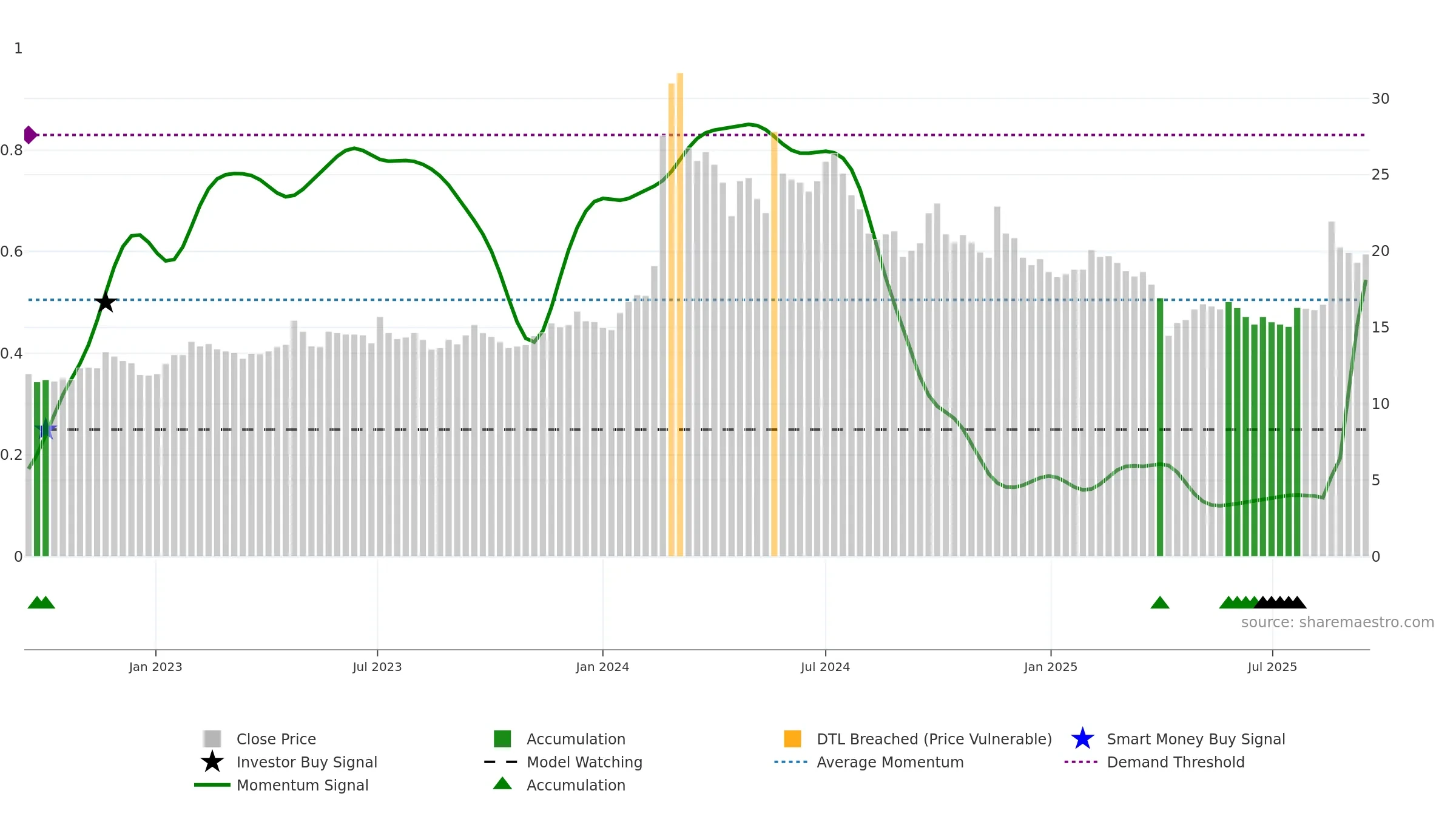The image size is (1456, 819).
Task: Click the black star Investor Buy Signal legend icon
Action: 212,761
